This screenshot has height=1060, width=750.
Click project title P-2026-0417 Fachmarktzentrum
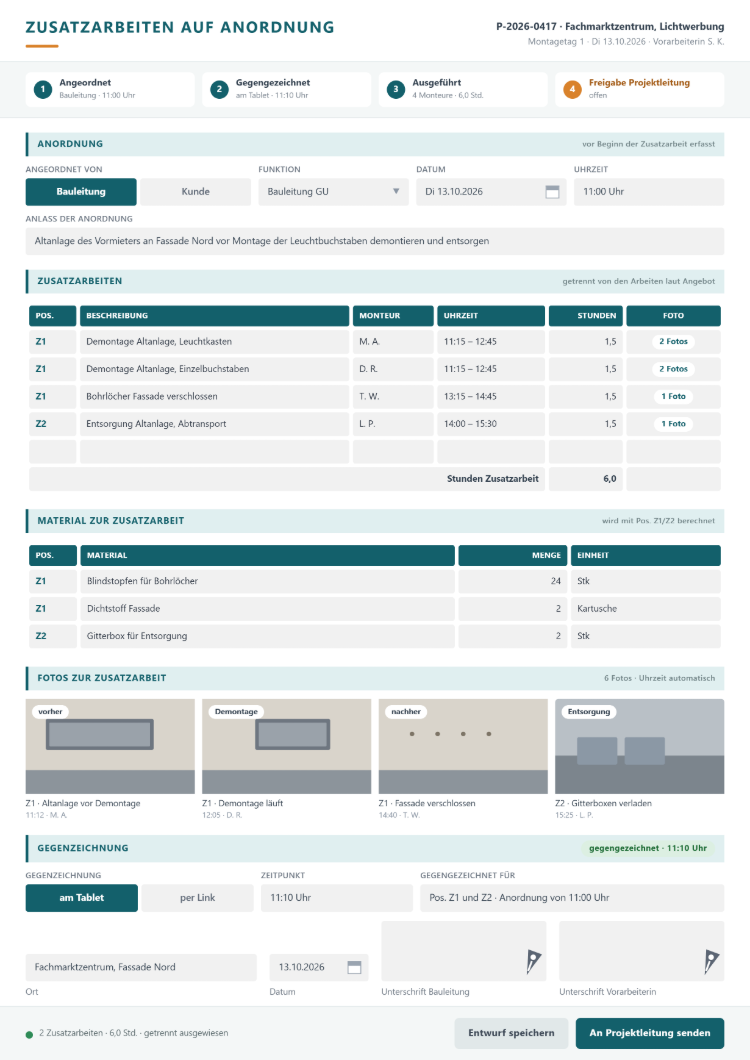pyautogui.click(x=610, y=26)
